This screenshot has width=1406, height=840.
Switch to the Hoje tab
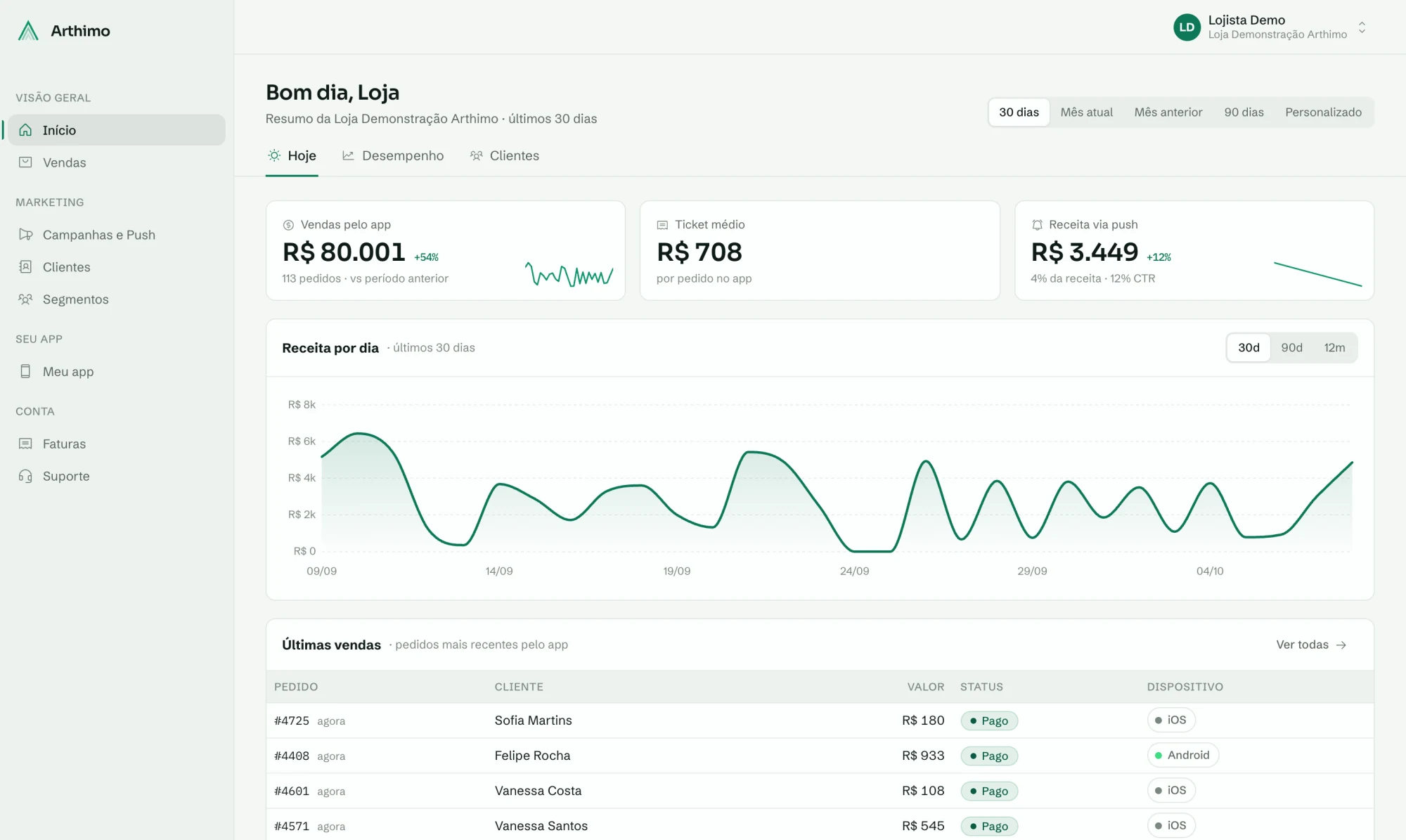[292, 156]
